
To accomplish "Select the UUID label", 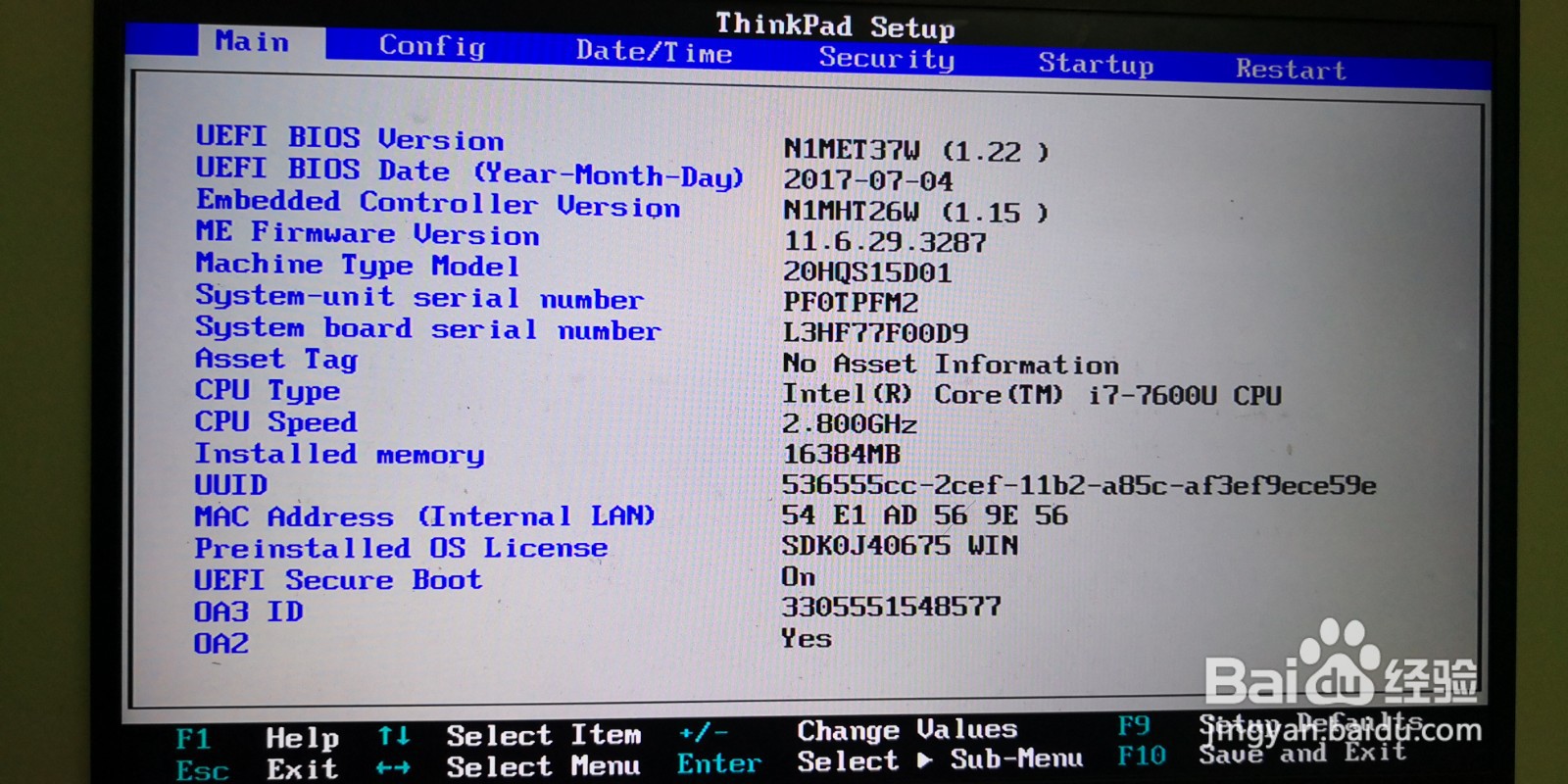I will (x=230, y=485).
